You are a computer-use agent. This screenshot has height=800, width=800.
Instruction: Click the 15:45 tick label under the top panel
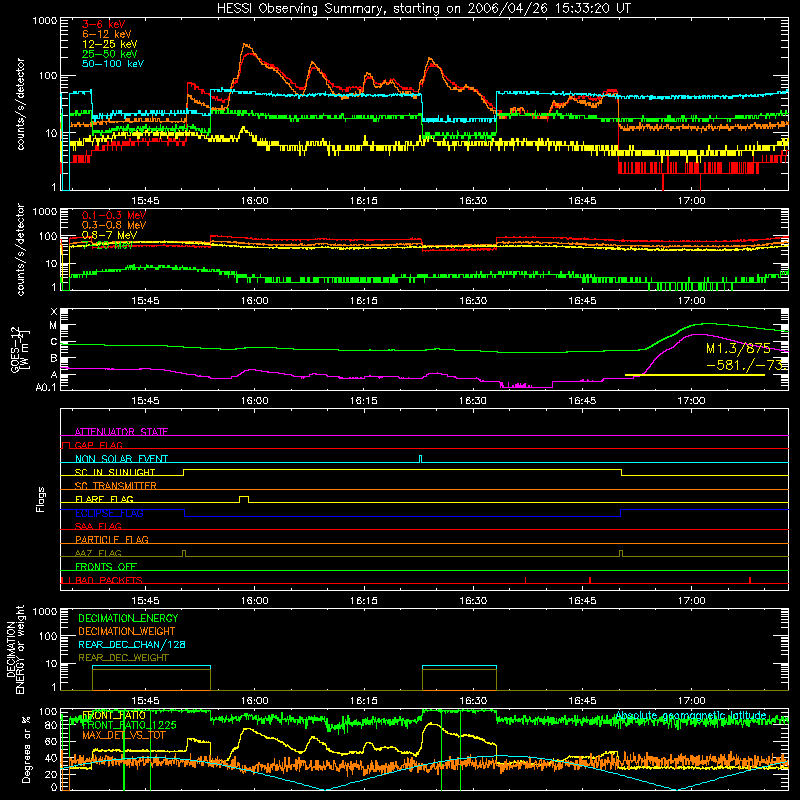point(145,201)
